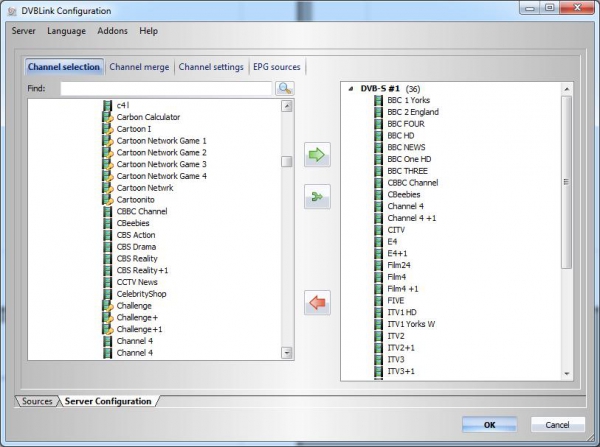Select Cartoon Network Game 3 in list
600x447 pixels.
(161, 164)
